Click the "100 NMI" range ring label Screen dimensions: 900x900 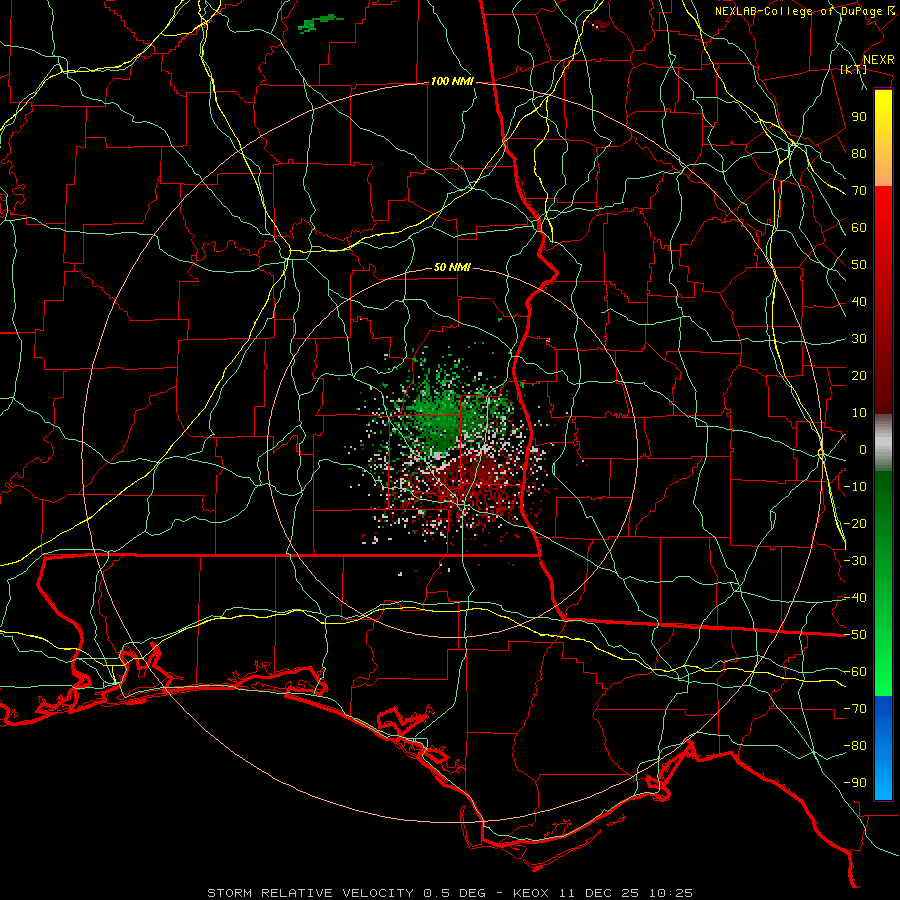[x=452, y=82]
